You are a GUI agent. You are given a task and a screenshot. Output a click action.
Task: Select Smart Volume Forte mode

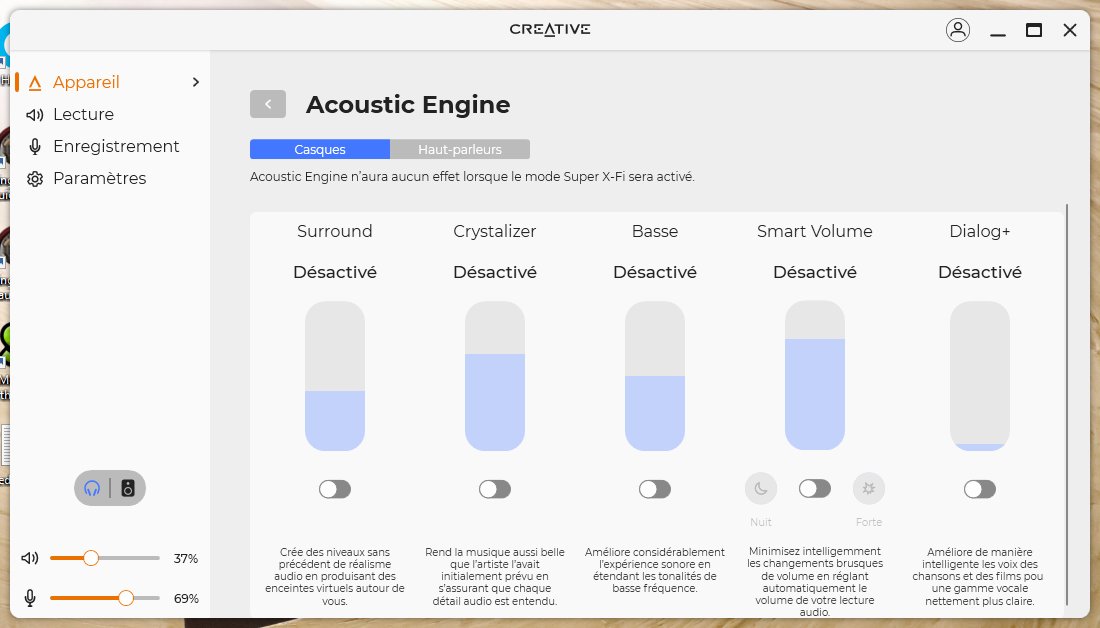[868, 489]
